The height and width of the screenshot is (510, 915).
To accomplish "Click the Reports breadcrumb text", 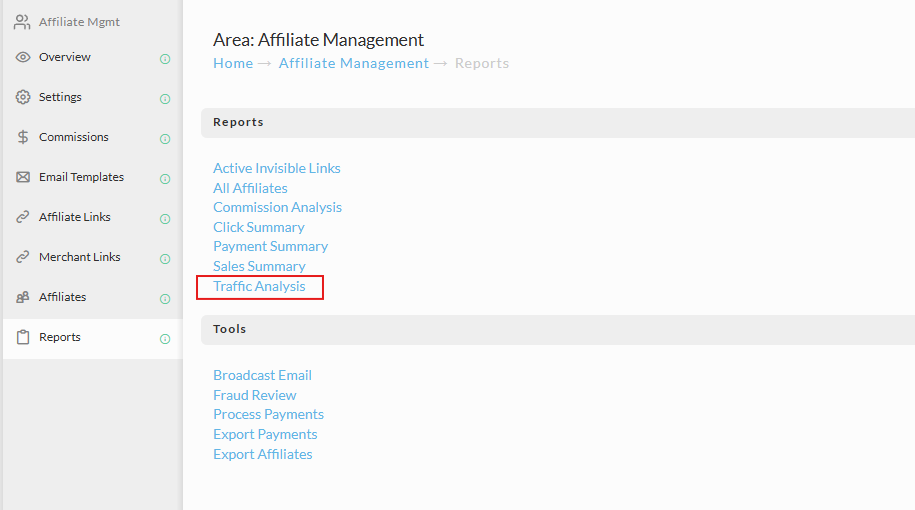I will tap(482, 63).
